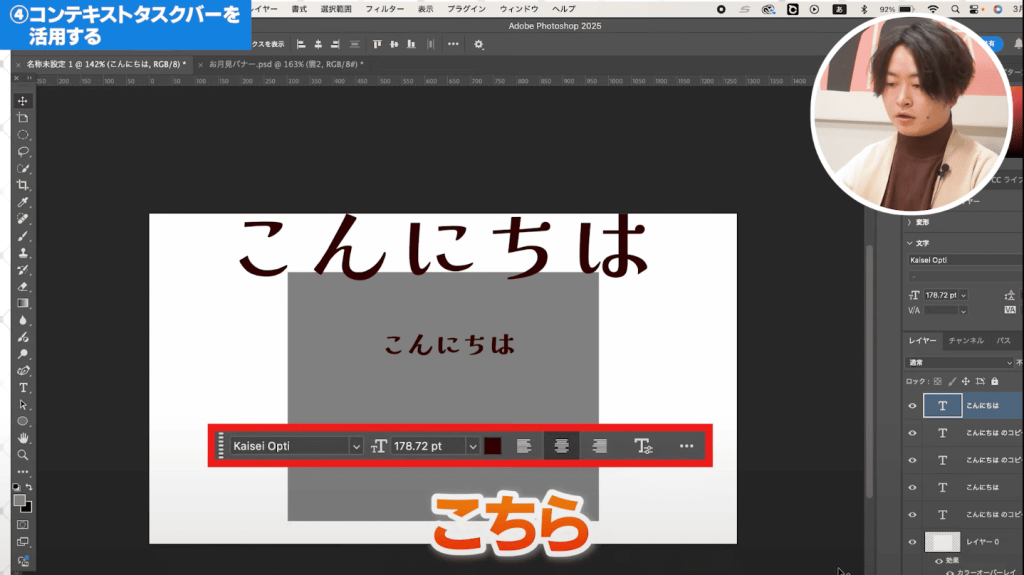Image resolution: width=1024 pixels, height=575 pixels.
Task: Select the Horizontal Type tool
Action: [x=23, y=387]
